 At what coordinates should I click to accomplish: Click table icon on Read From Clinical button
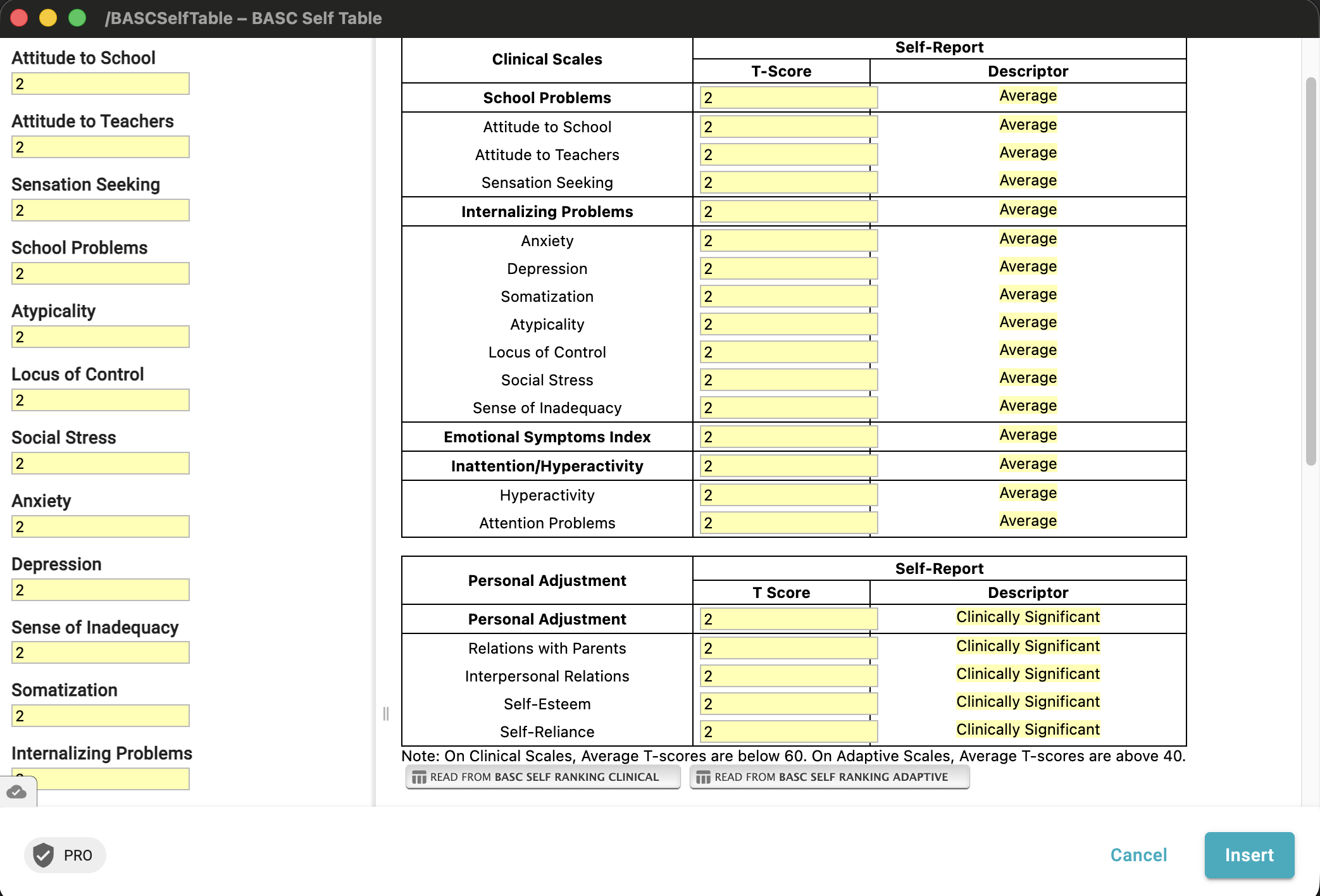click(419, 777)
